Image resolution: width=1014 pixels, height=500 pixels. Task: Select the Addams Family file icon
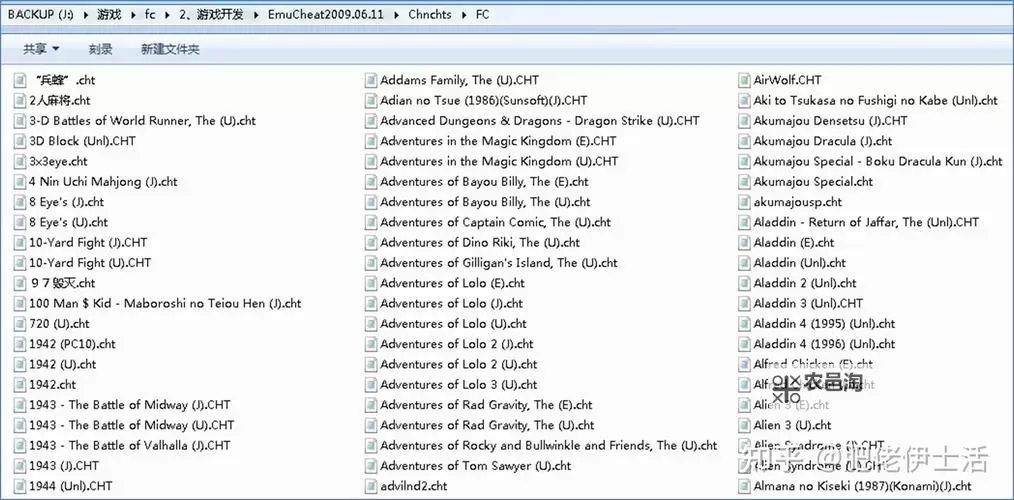(x=371, y=80)
